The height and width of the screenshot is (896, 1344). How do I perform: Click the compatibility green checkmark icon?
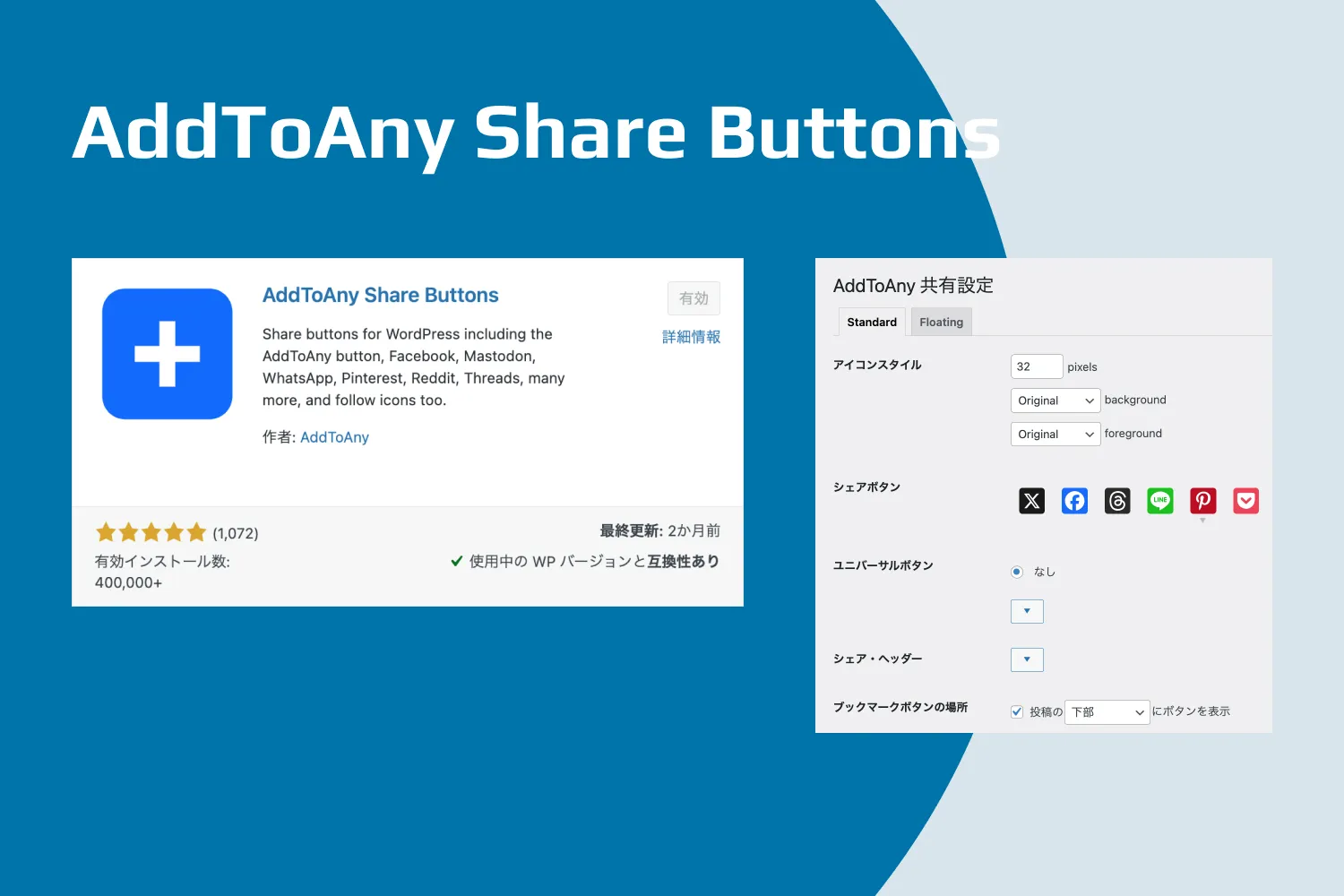coord(456,562)
